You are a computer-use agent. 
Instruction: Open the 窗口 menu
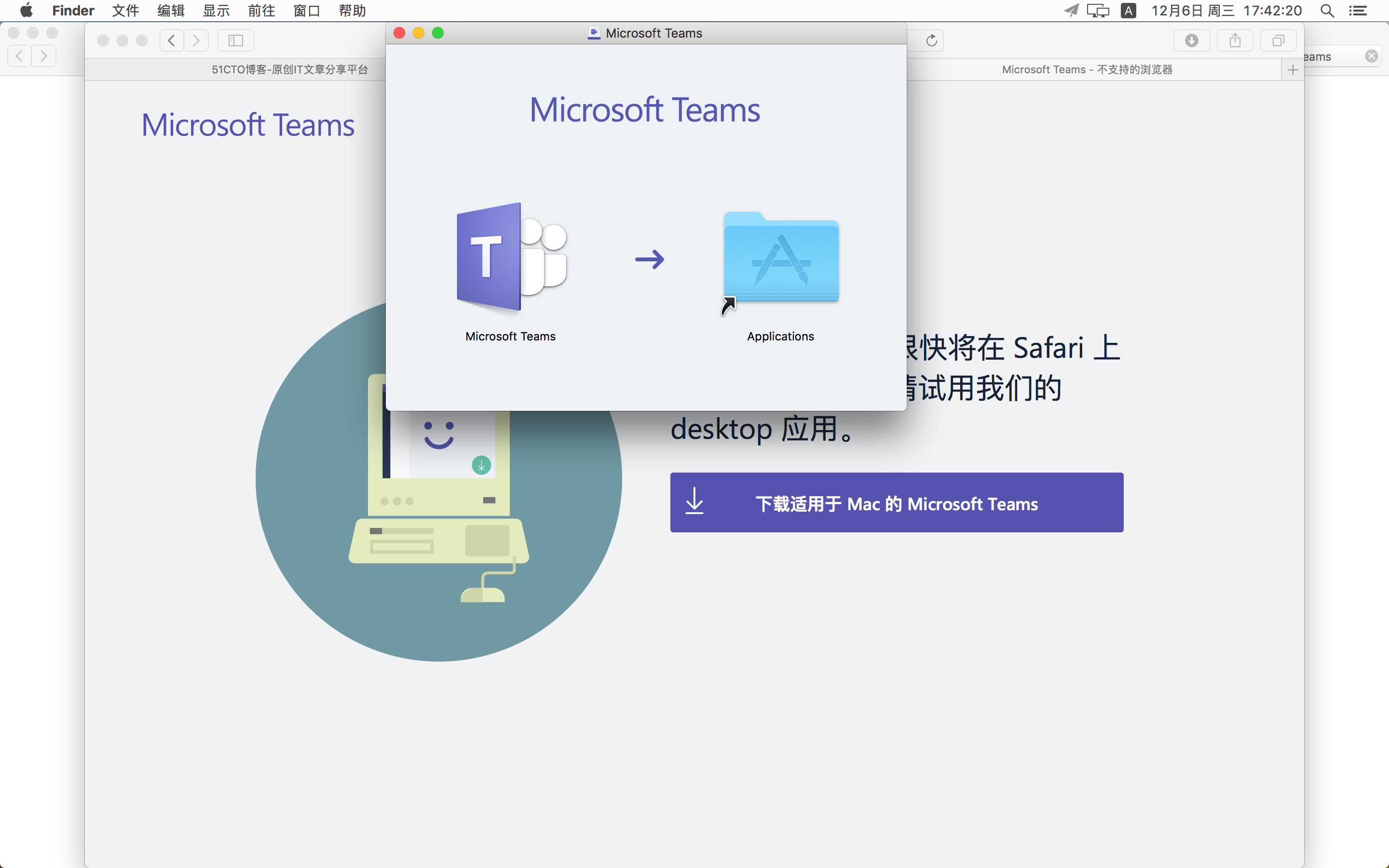pos(307,10)
